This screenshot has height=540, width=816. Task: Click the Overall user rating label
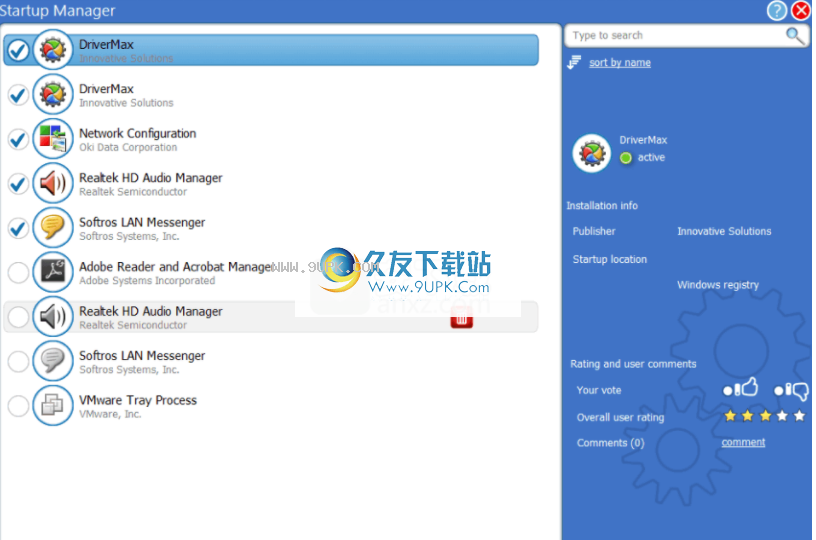click(x=620, y=417)
